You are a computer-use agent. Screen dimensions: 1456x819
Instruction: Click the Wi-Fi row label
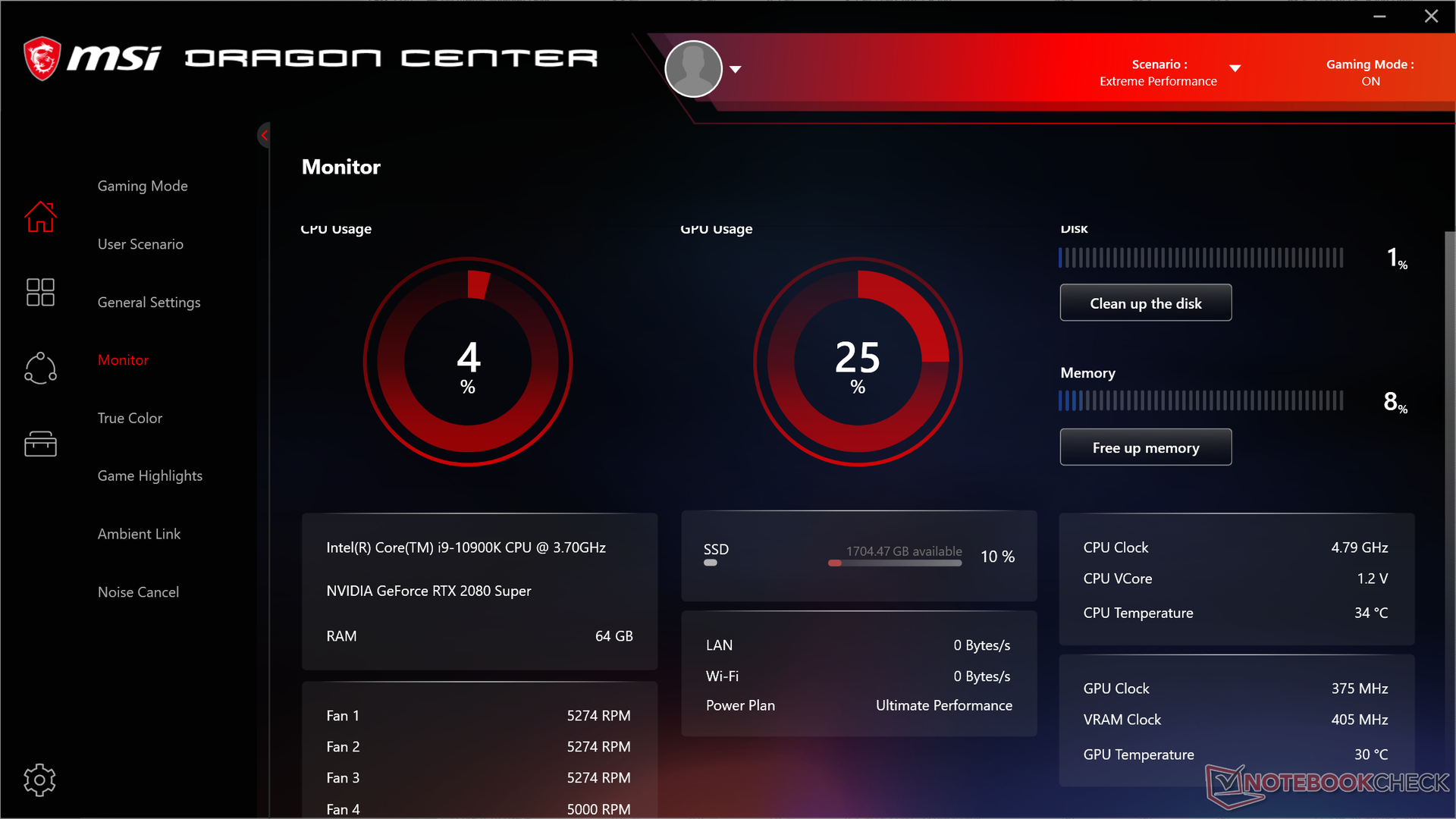pyautogui.click(x=722, y=676)
